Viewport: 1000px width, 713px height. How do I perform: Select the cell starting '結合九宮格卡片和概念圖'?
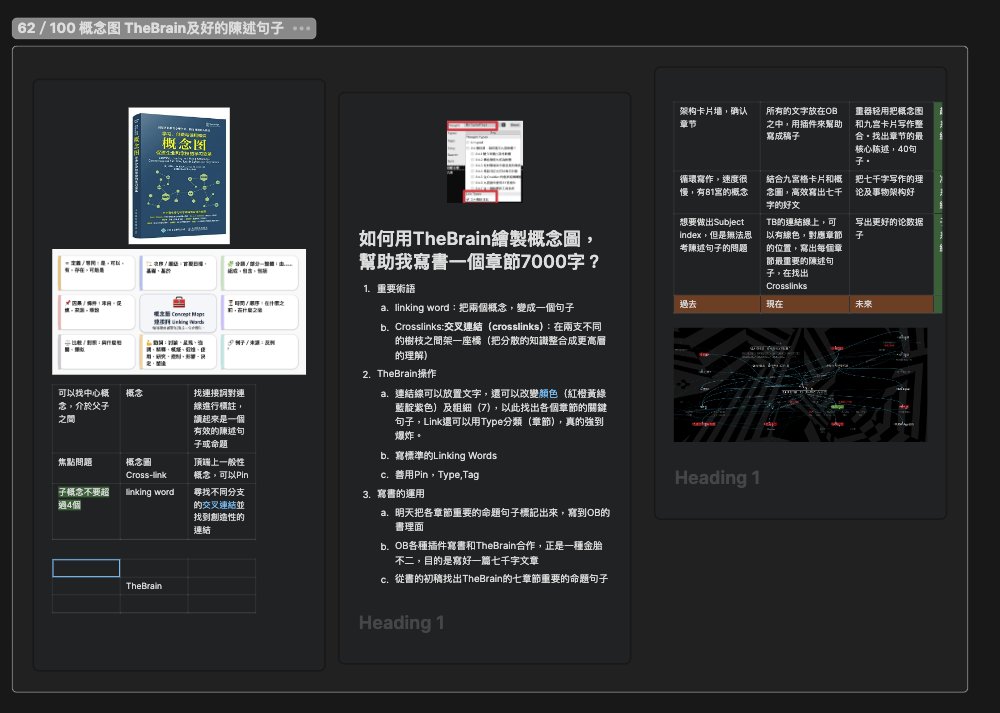(x=804, y=191)
